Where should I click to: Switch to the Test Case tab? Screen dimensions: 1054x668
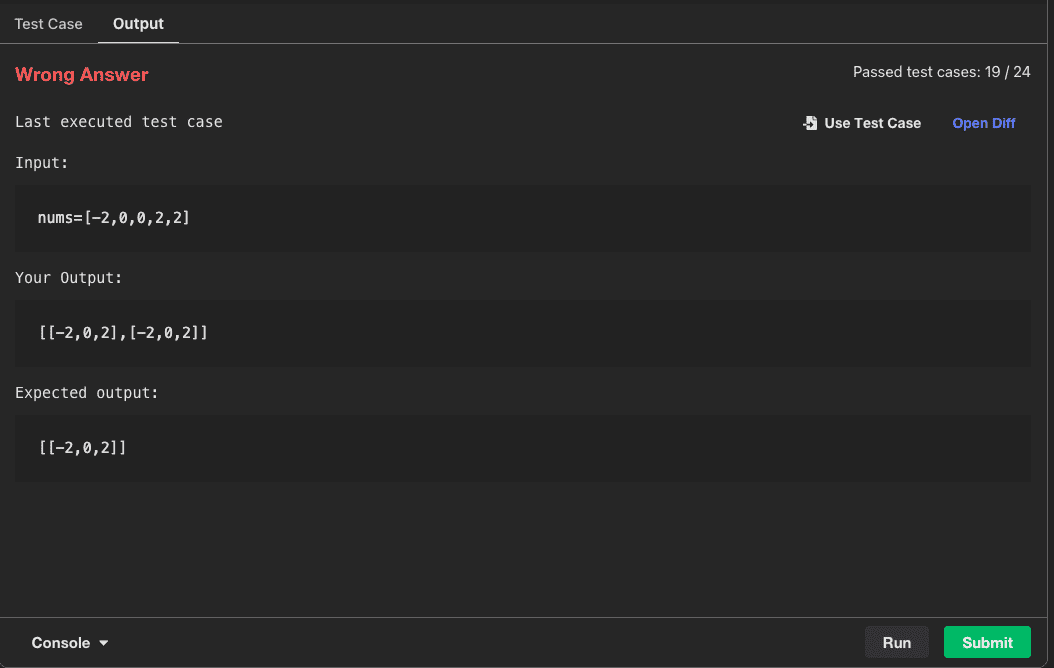(48, 23)
